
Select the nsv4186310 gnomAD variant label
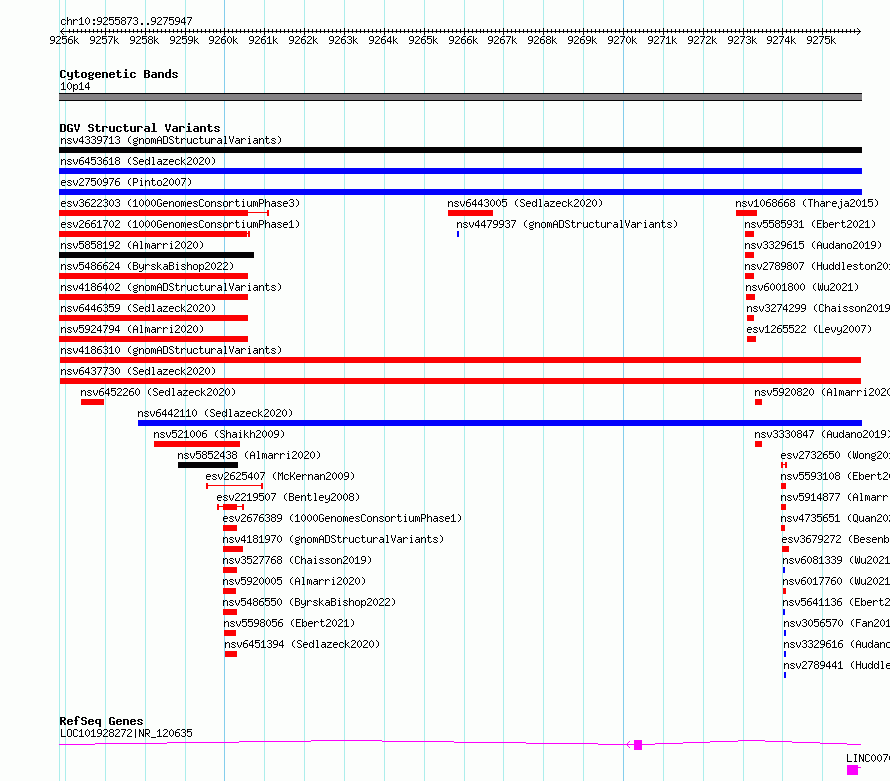171,350
